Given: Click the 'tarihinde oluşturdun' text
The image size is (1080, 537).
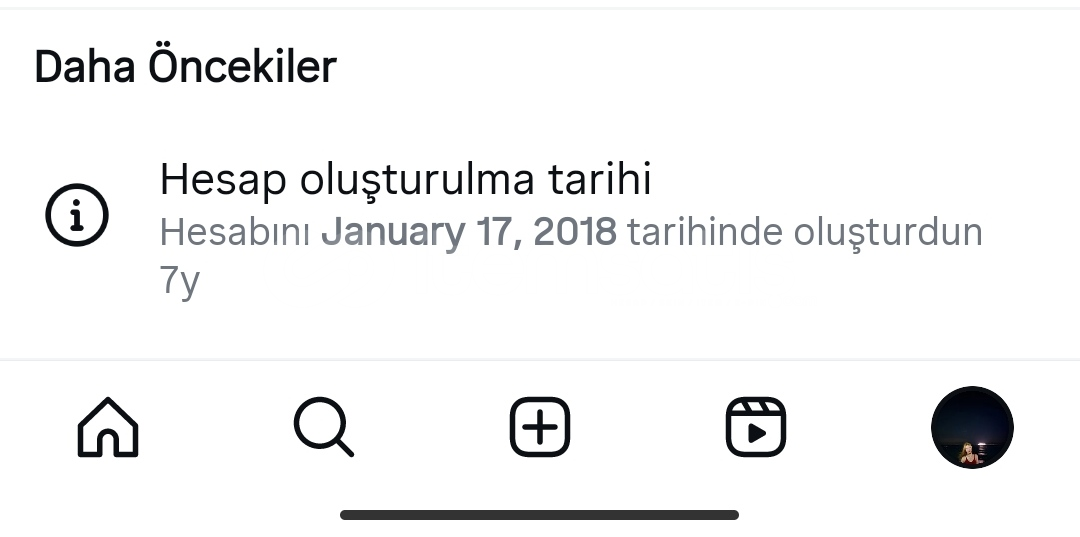Looking at the screenshot, I should (x=805, y=232).
